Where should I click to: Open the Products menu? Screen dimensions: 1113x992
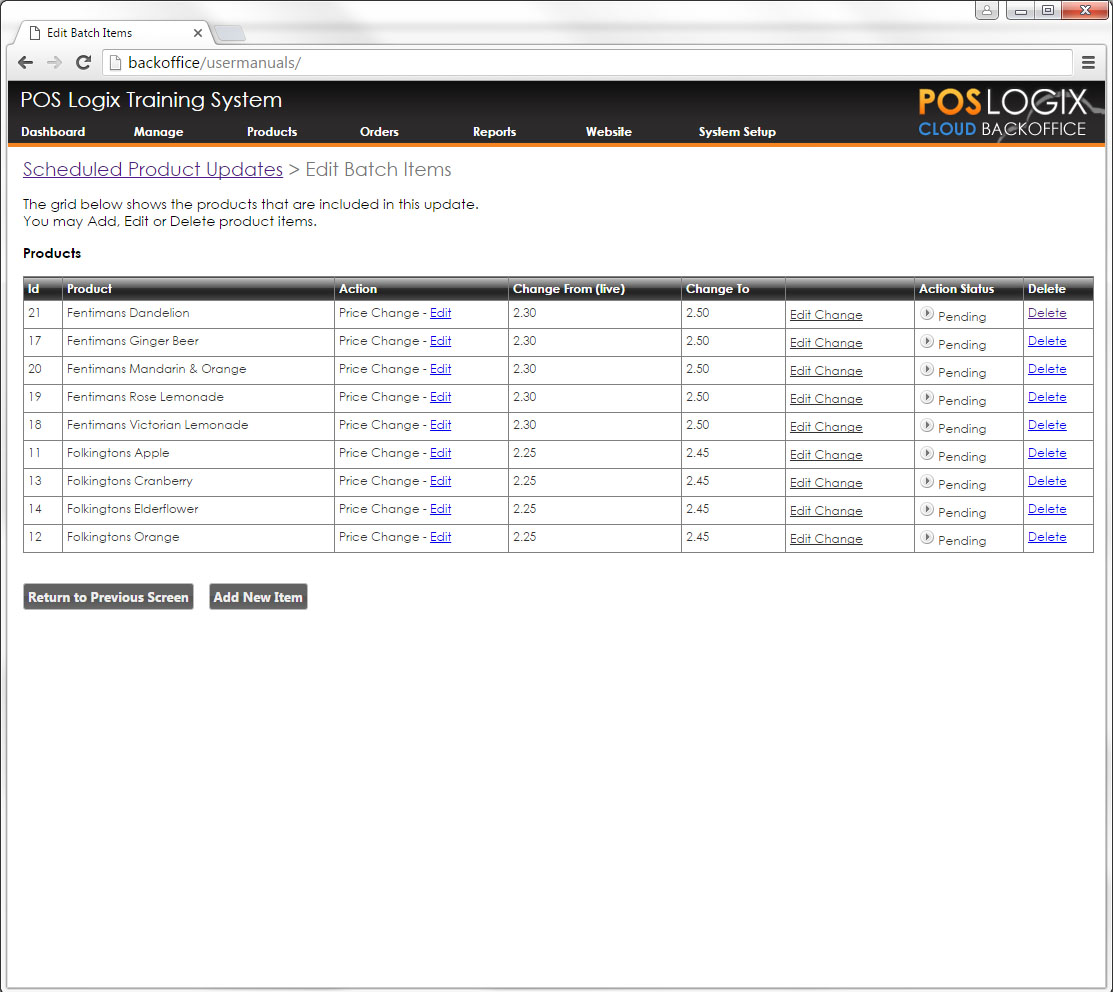272,132
